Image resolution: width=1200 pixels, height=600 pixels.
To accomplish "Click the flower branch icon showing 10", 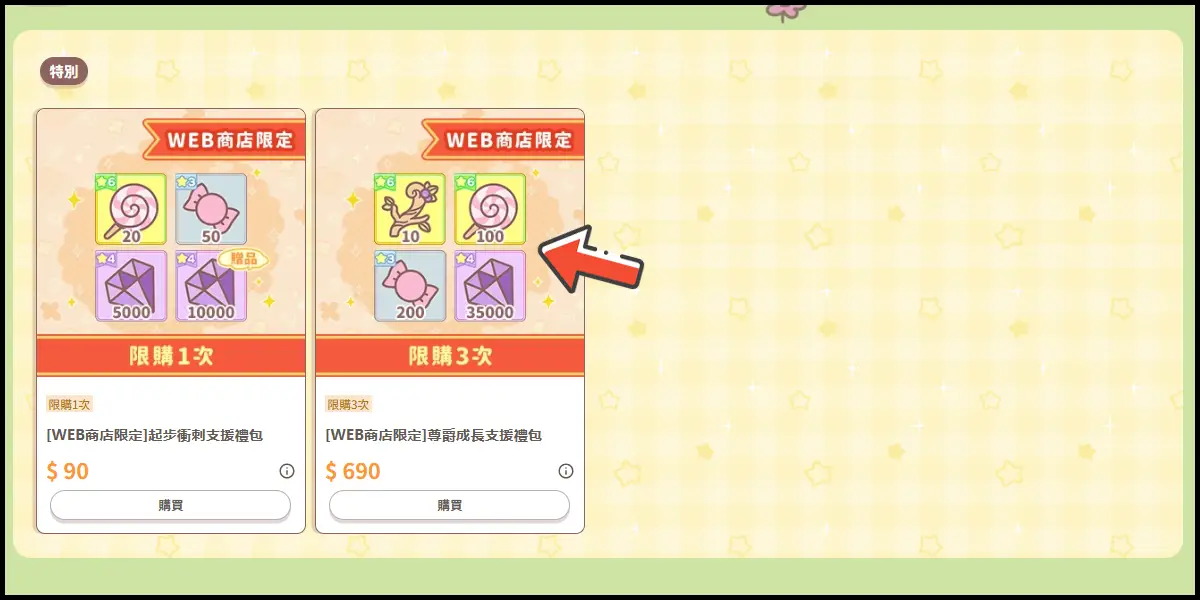I will (410, 209).
